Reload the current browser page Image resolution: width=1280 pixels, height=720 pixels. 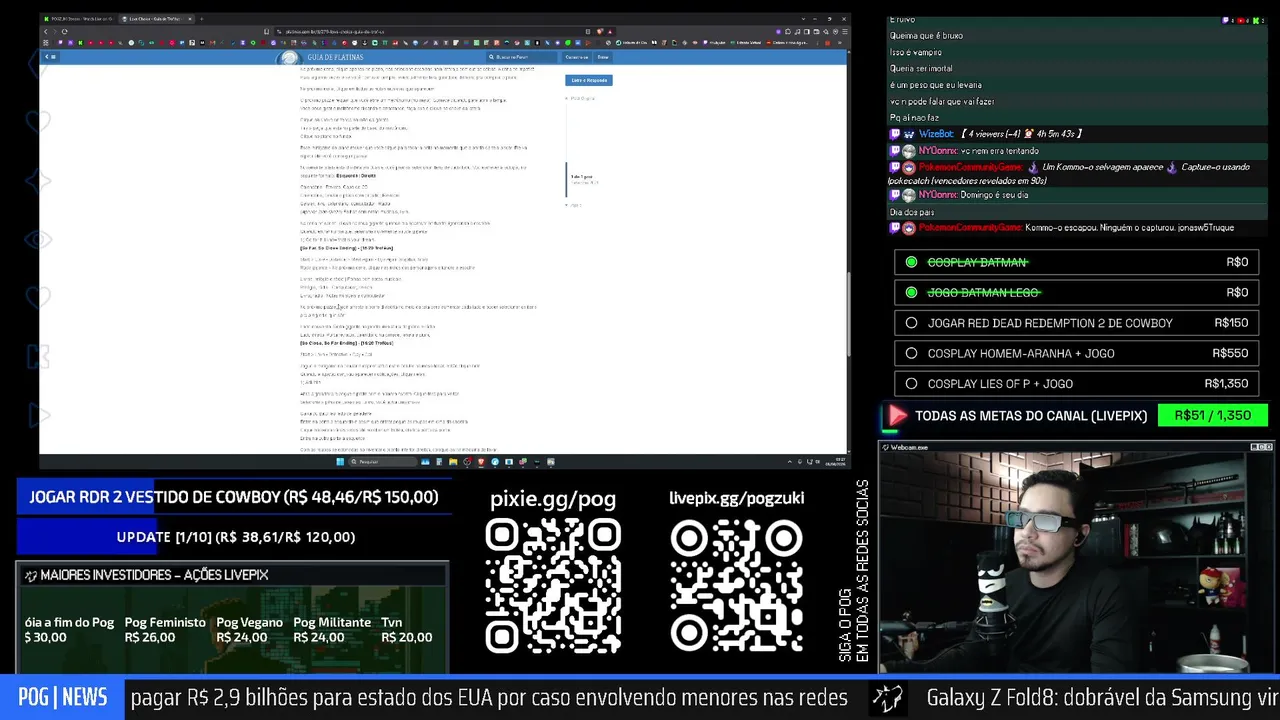pos(64,31)
